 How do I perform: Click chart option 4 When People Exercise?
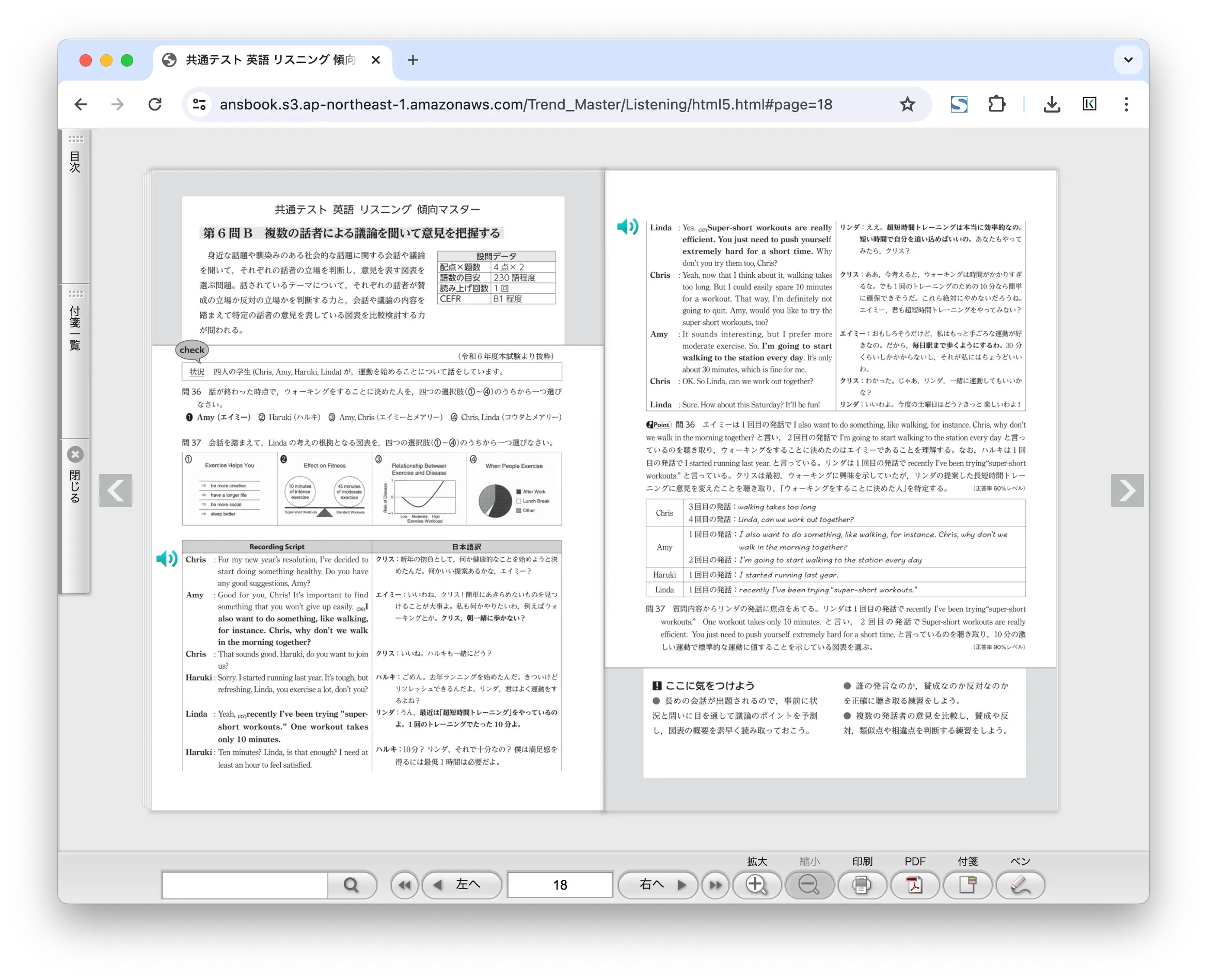(x=514, y=488)
